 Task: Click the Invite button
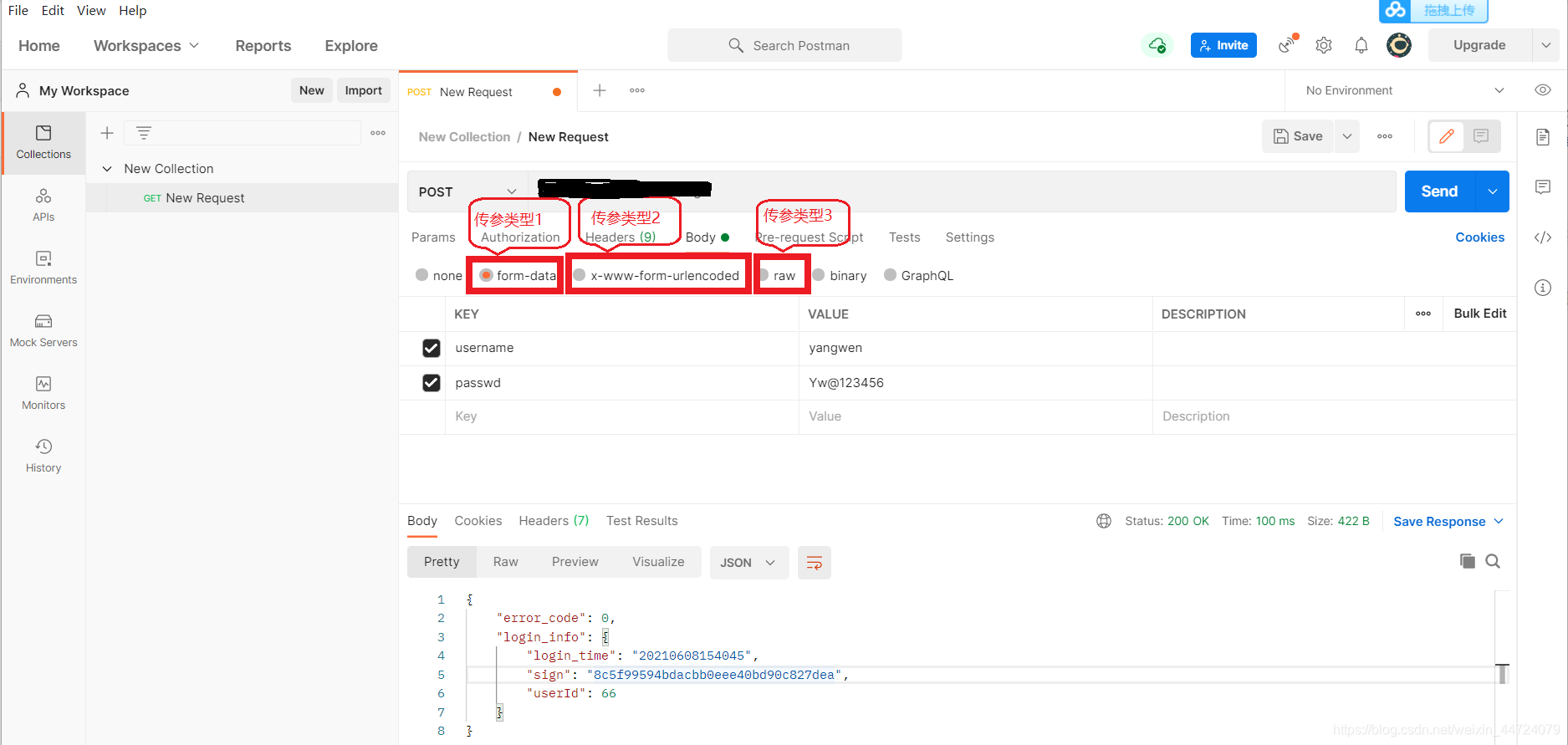[1223, 45]
